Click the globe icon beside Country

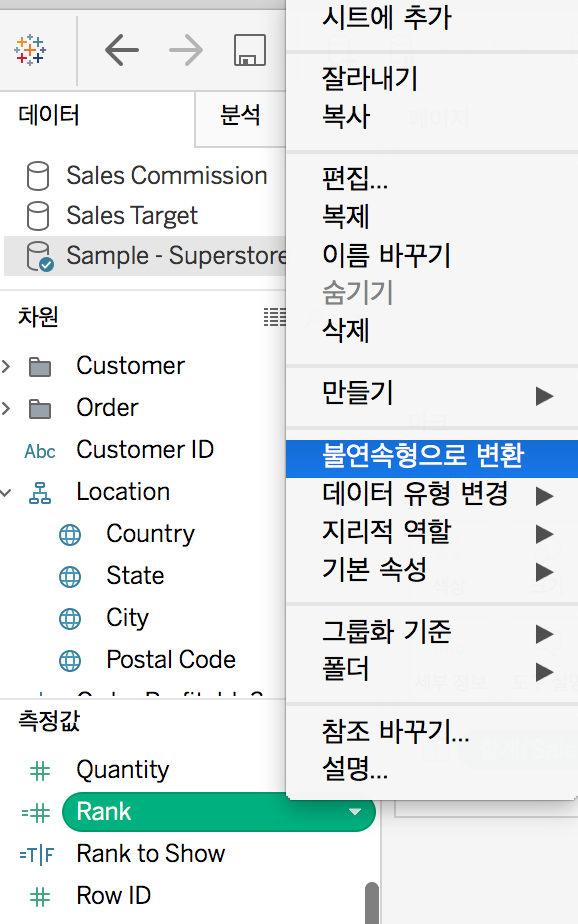pos(70,535)
